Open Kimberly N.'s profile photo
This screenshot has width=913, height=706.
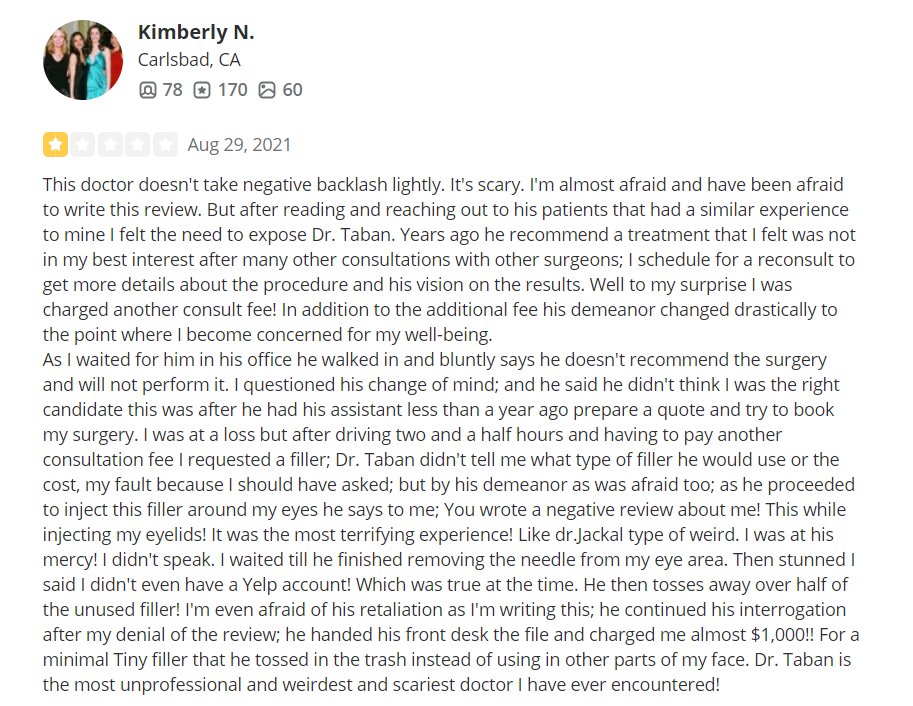tap(83, 60)
